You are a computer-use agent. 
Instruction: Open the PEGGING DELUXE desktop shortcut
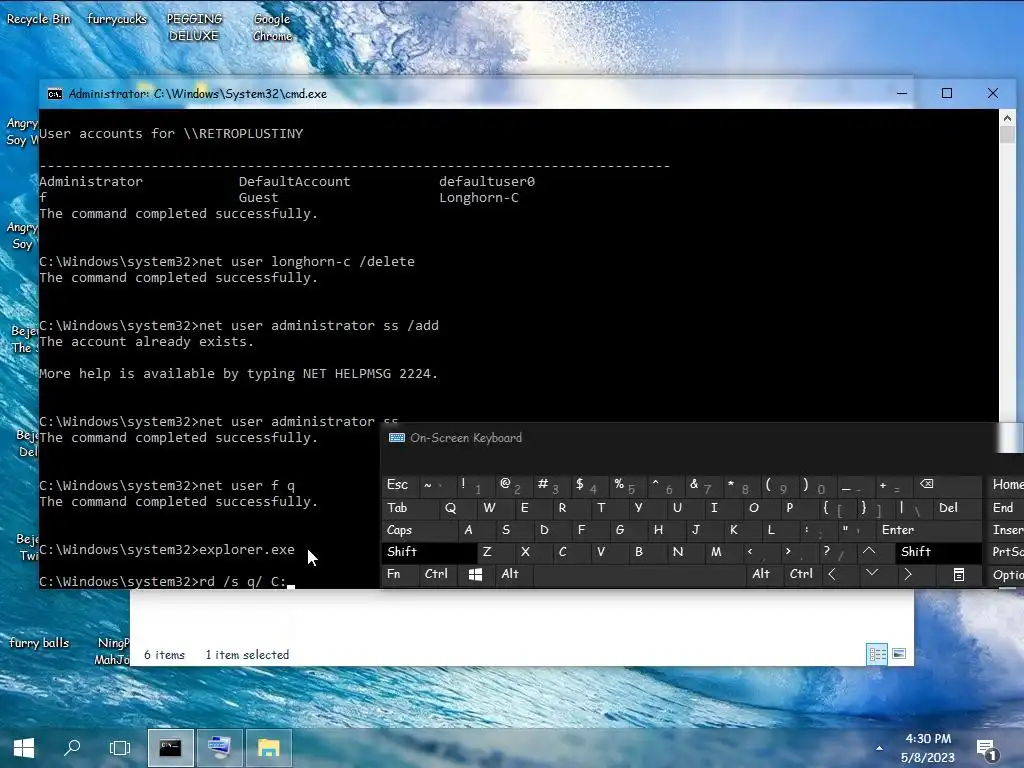195,27
